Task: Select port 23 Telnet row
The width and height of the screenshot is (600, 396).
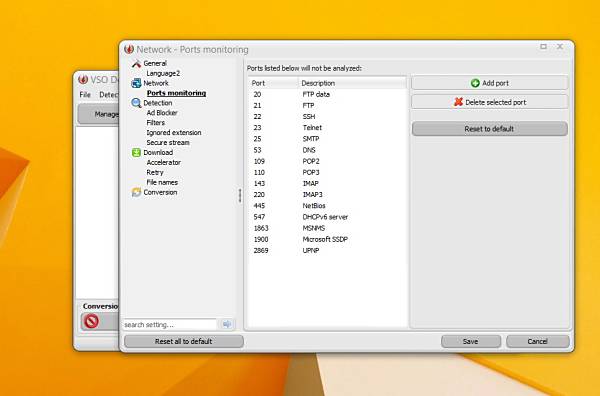Action: 327,128
